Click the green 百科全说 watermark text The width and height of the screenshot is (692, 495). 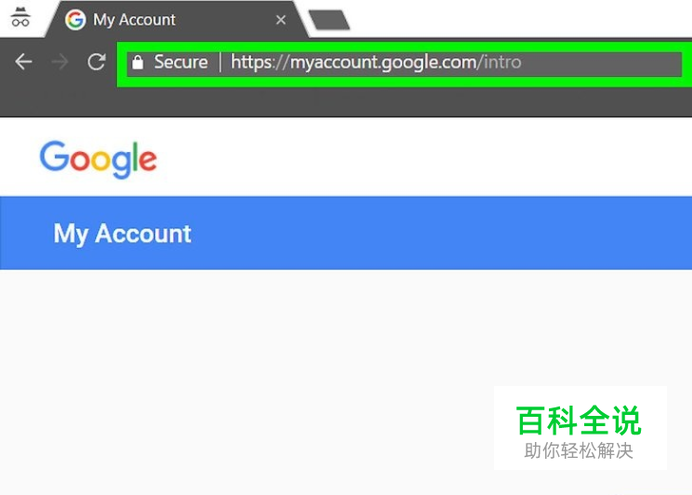click(578, 421)
